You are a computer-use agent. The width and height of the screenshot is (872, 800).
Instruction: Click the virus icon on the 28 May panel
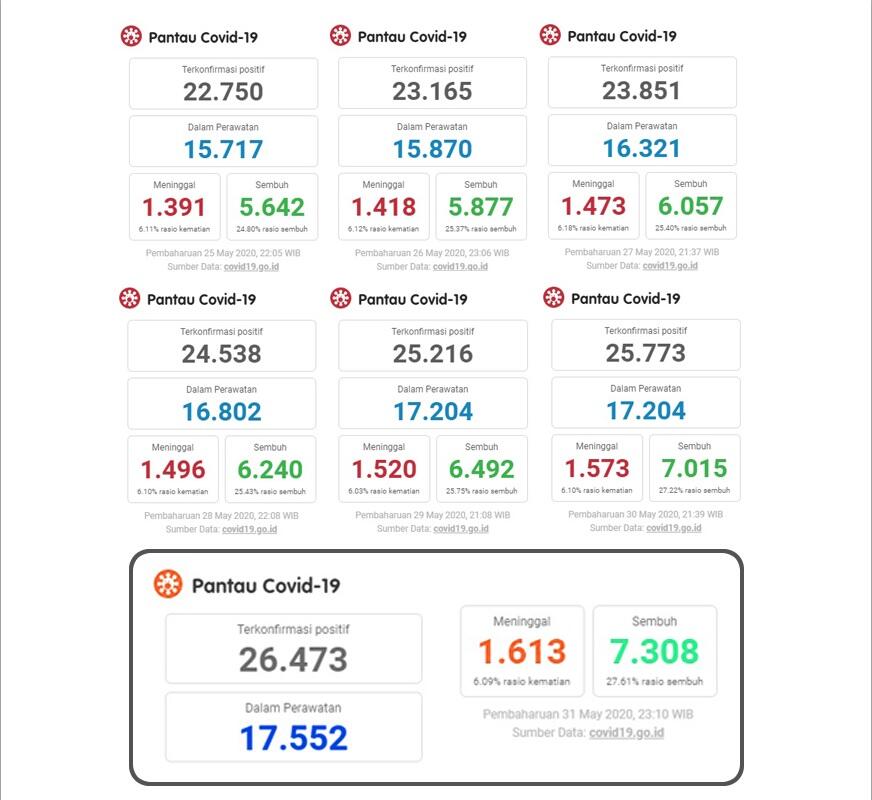click(x=130, y=299)
